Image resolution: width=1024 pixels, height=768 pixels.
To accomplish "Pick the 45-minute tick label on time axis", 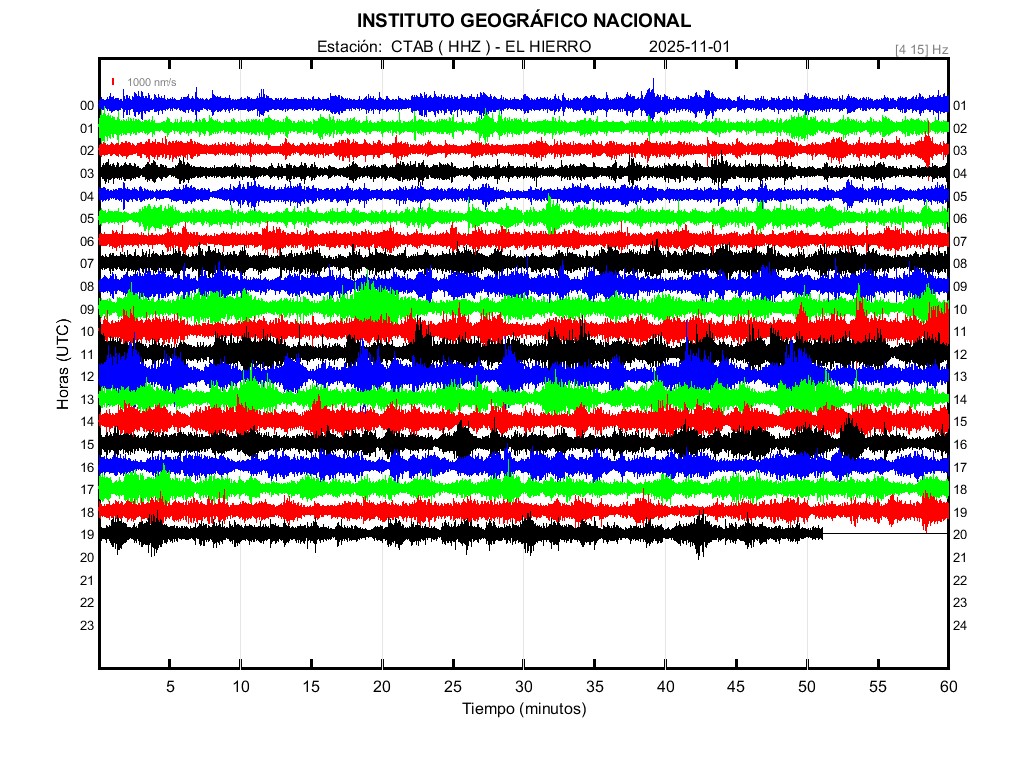I will [736, 686].
